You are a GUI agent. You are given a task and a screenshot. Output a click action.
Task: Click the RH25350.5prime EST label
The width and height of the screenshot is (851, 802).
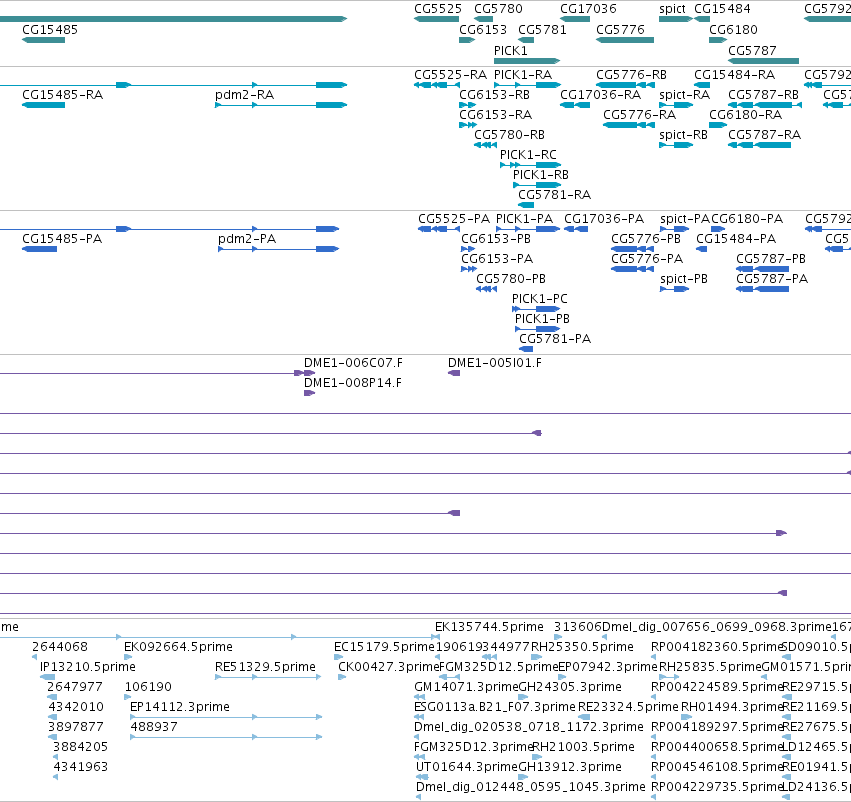click(582, 647)
